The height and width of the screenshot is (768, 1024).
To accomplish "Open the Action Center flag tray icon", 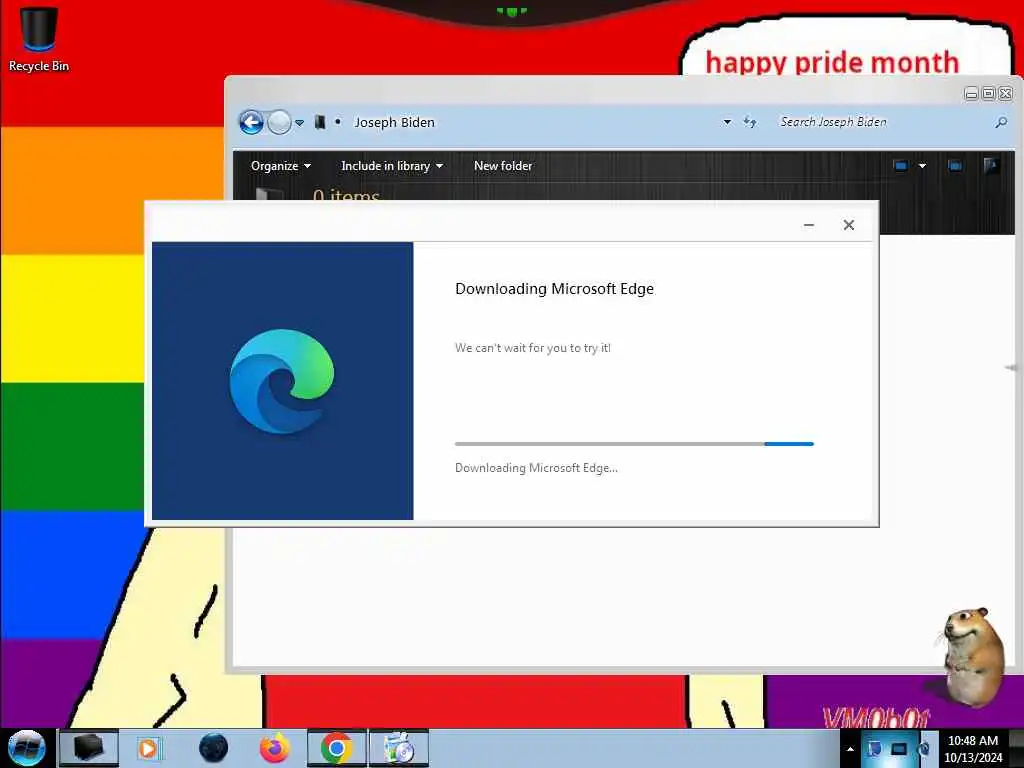I will 874,748.
